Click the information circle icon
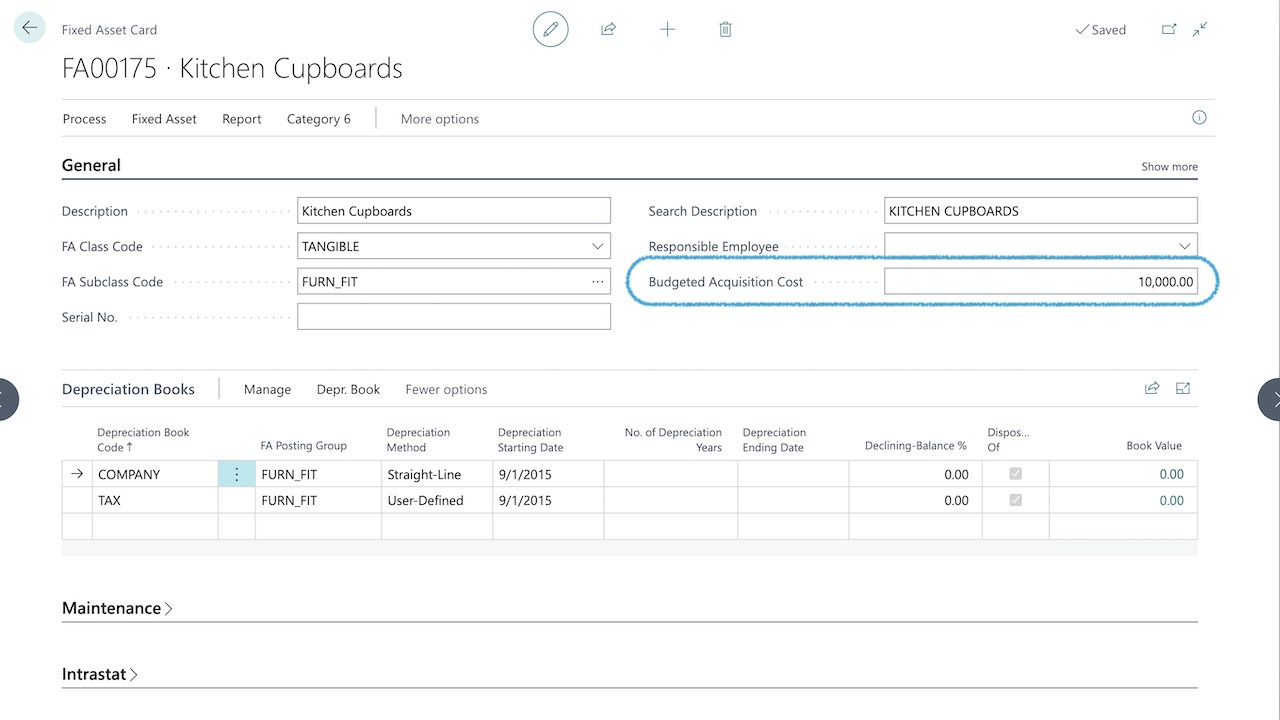Viewport: 1280px width, 720px height. [x=1199, y=118]
